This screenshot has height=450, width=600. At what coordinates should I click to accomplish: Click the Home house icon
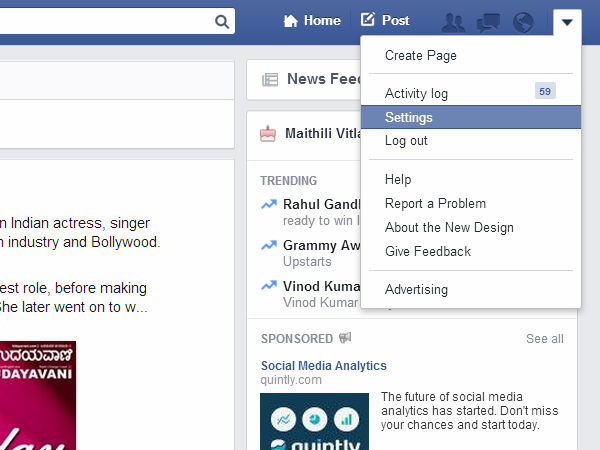pyautogui.click(x=290, y=21)
